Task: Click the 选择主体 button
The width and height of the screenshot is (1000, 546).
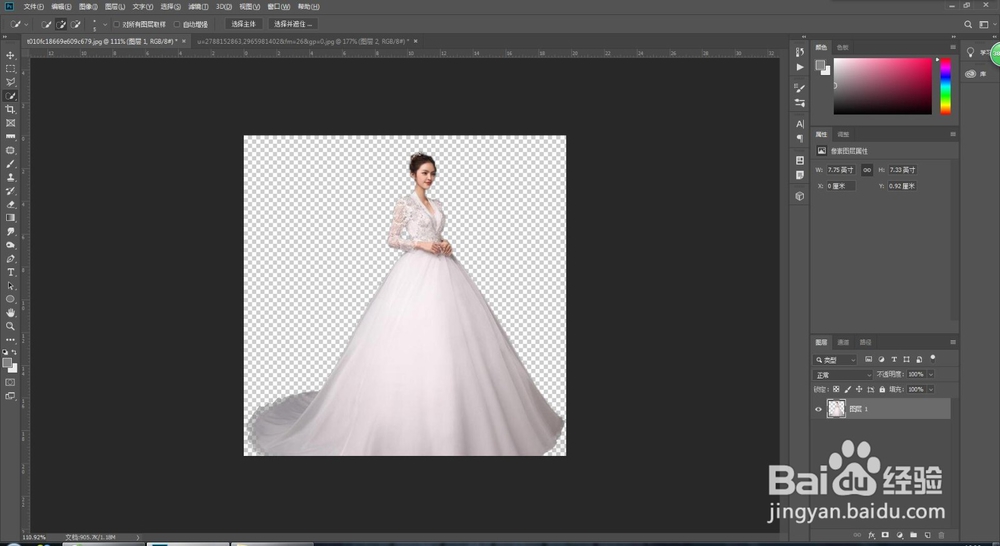Action: (243, 23)
